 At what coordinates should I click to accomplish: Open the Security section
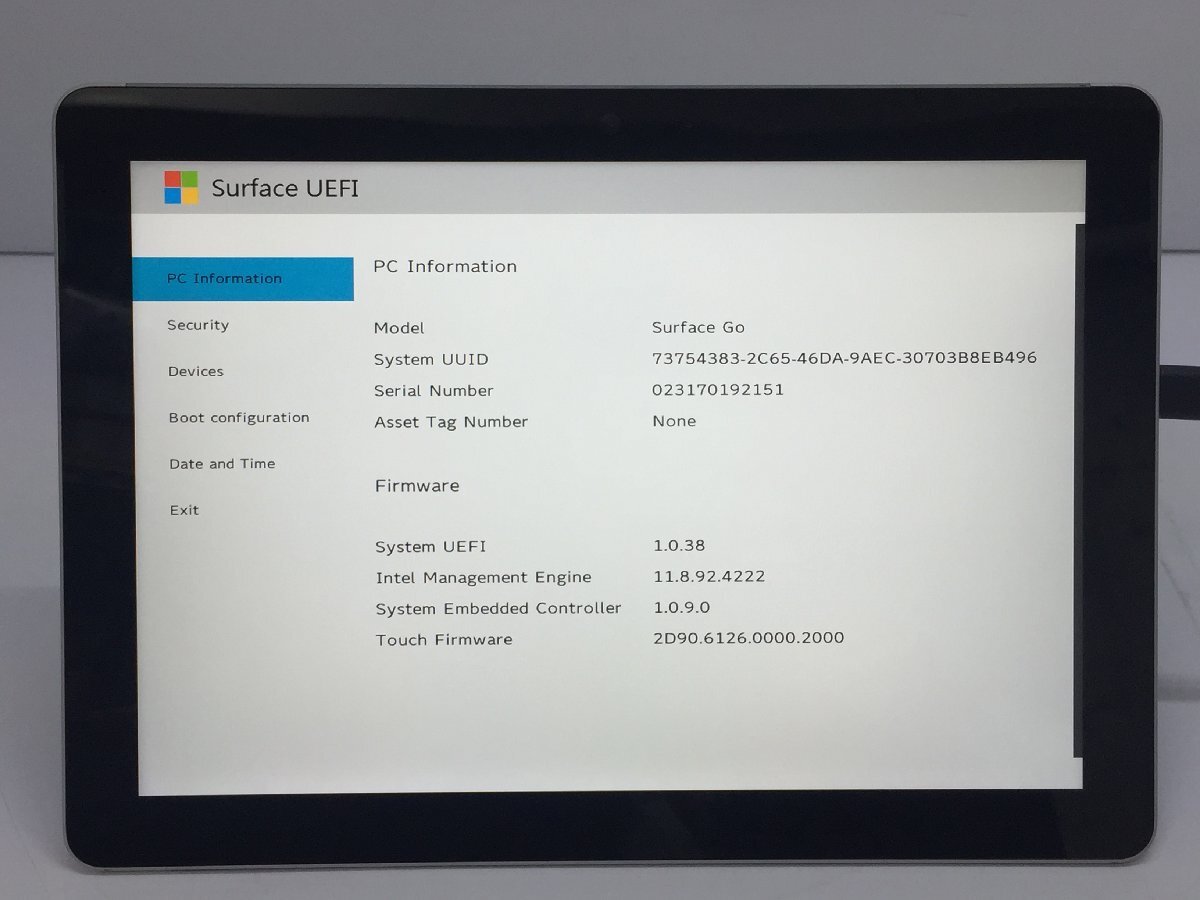click(198, 325)
